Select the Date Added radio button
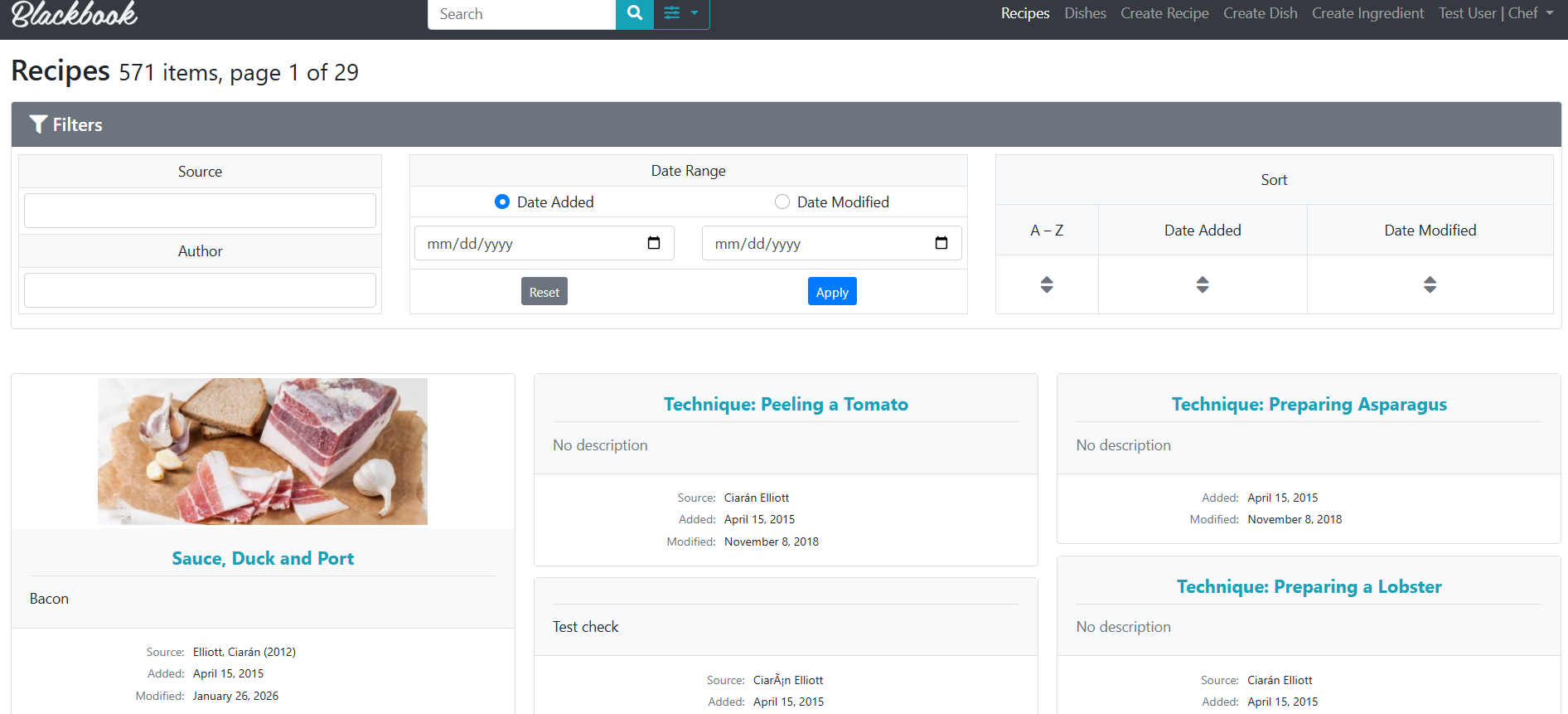Image resolution: width=1568 pixels, height=714 pixels. 502,202
